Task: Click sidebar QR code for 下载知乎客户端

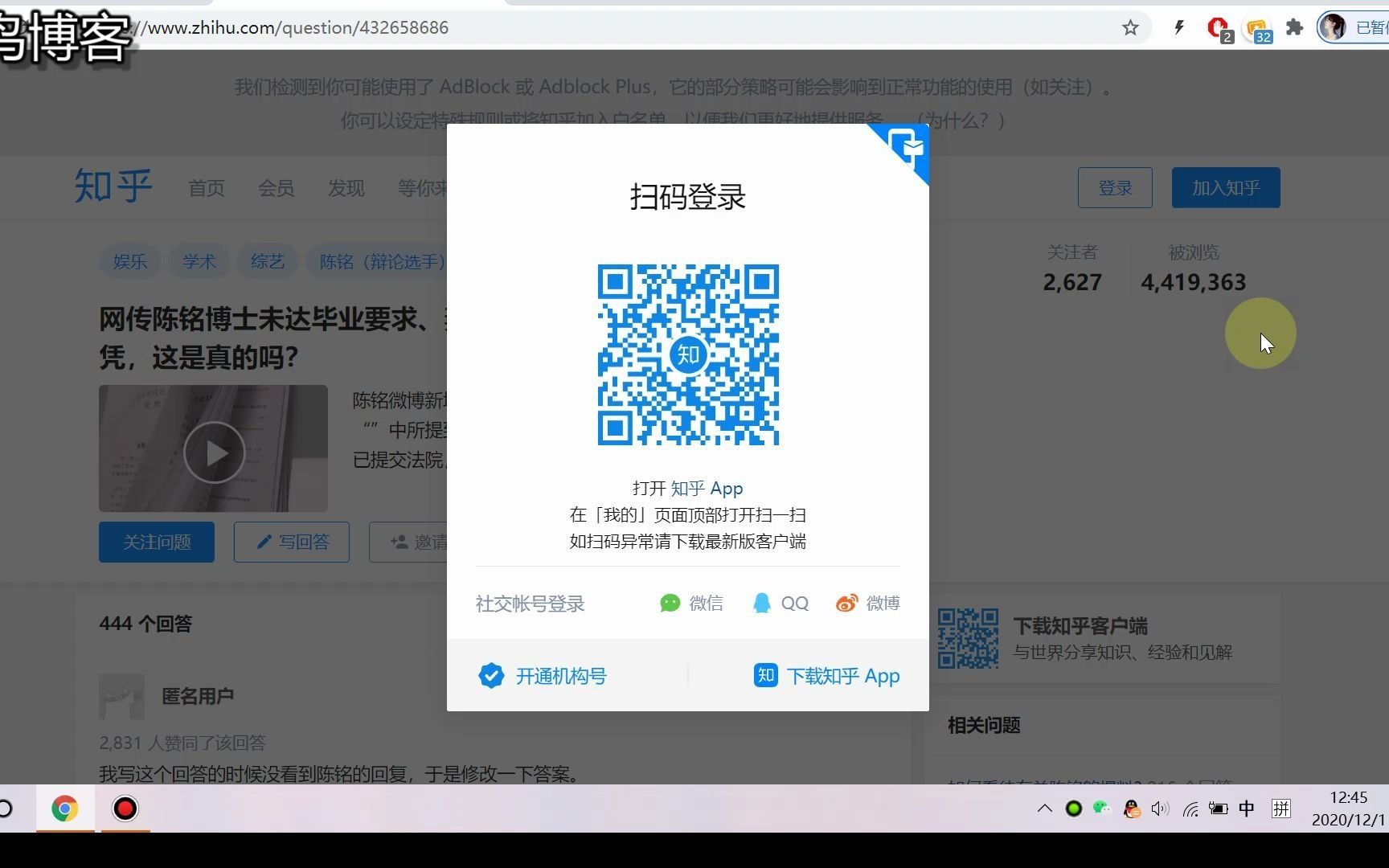Action: [x=969, y=638]
